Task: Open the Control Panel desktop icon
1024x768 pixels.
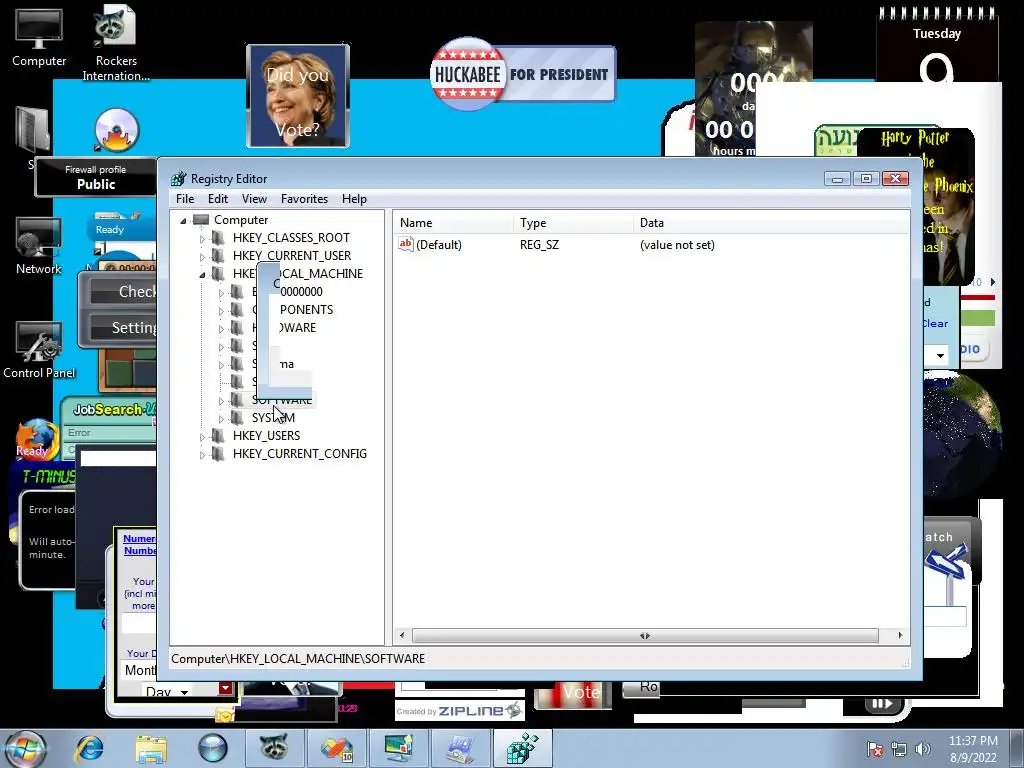Action: click(39, 351)
